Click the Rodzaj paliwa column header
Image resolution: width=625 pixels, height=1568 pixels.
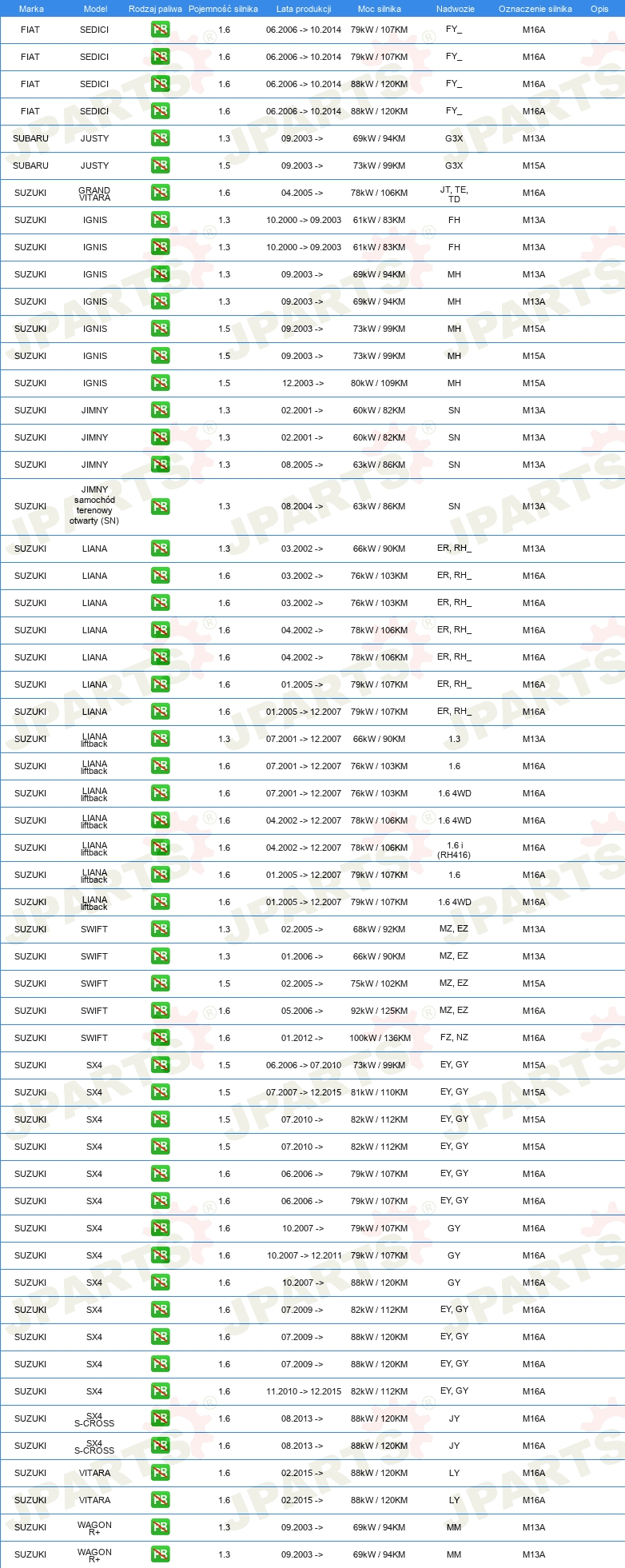[155, 9]
